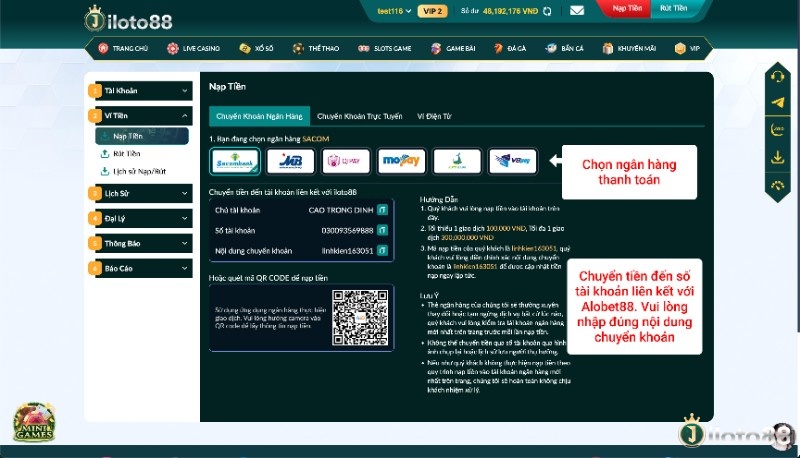This screenshot has height=458, width=800.
Task: Open Bắn Cá menu item
Action: (564, 48)
